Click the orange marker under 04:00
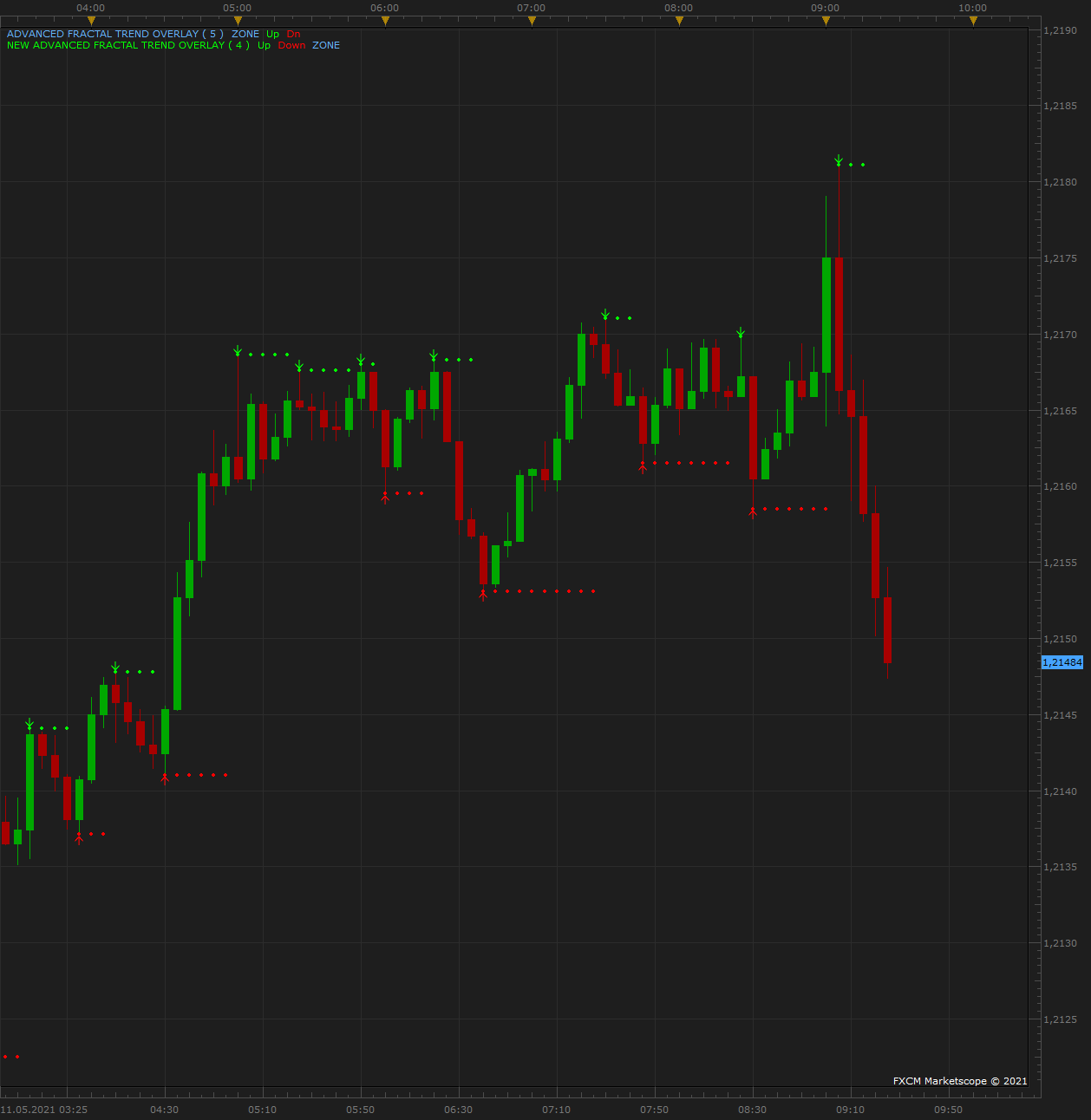 [x=91, y=21]
